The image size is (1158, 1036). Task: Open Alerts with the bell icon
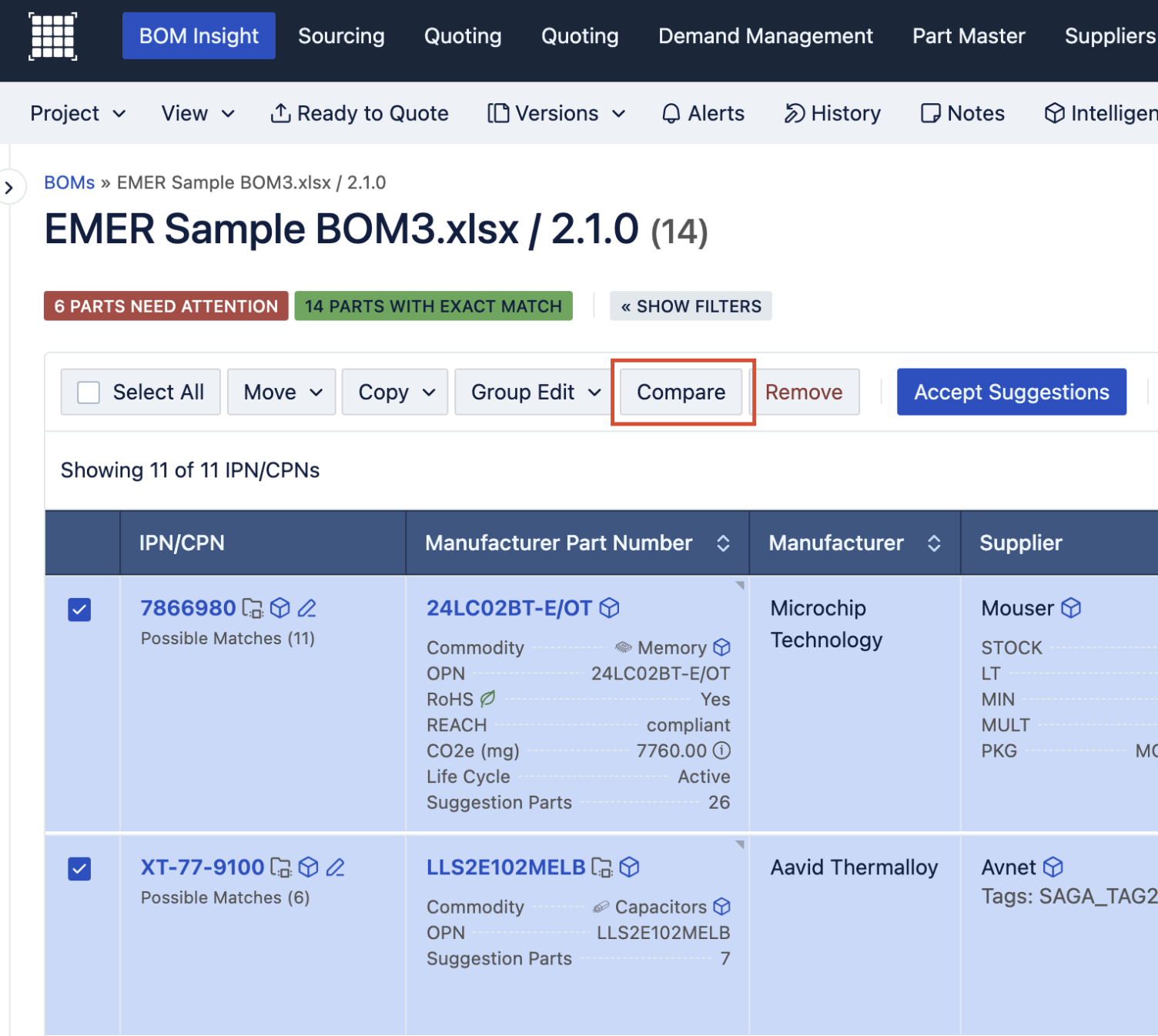click(x=702, y=114)
